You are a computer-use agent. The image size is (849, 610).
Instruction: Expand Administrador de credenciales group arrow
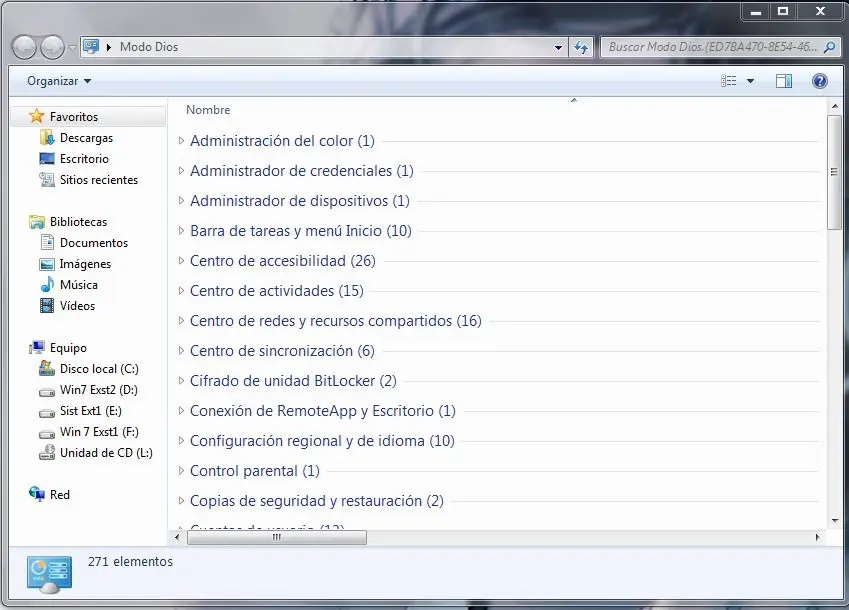pyautogui.click(x=181, y=170)
